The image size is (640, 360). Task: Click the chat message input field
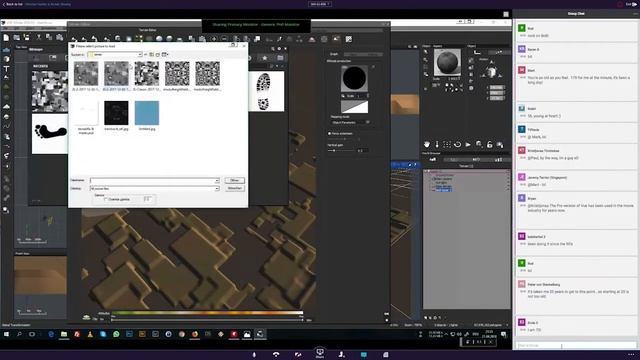coord(576,346)
